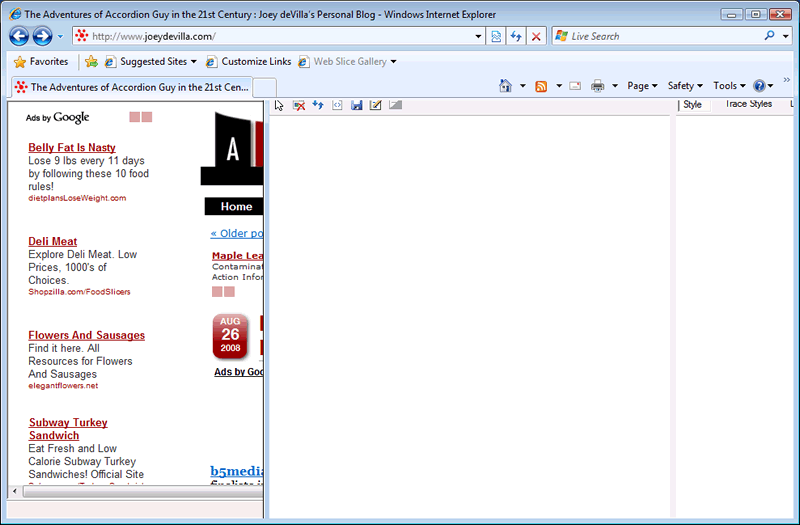Click the browser Forward arrow button

tap(42, 36)
